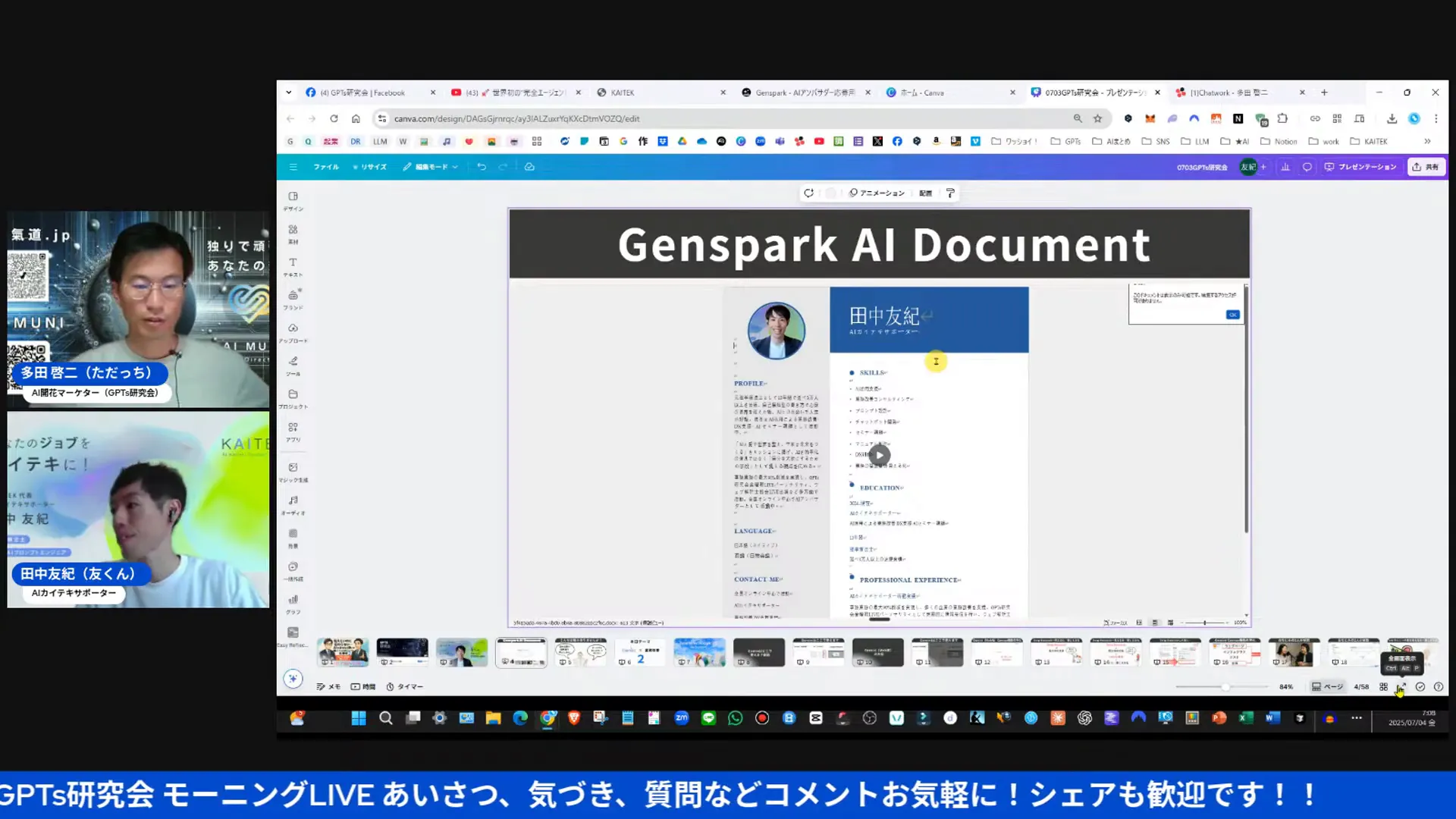This screenshot has height=819, width=1456.
Task: Open the browser three-dot menu
Action: point(1436,118)
